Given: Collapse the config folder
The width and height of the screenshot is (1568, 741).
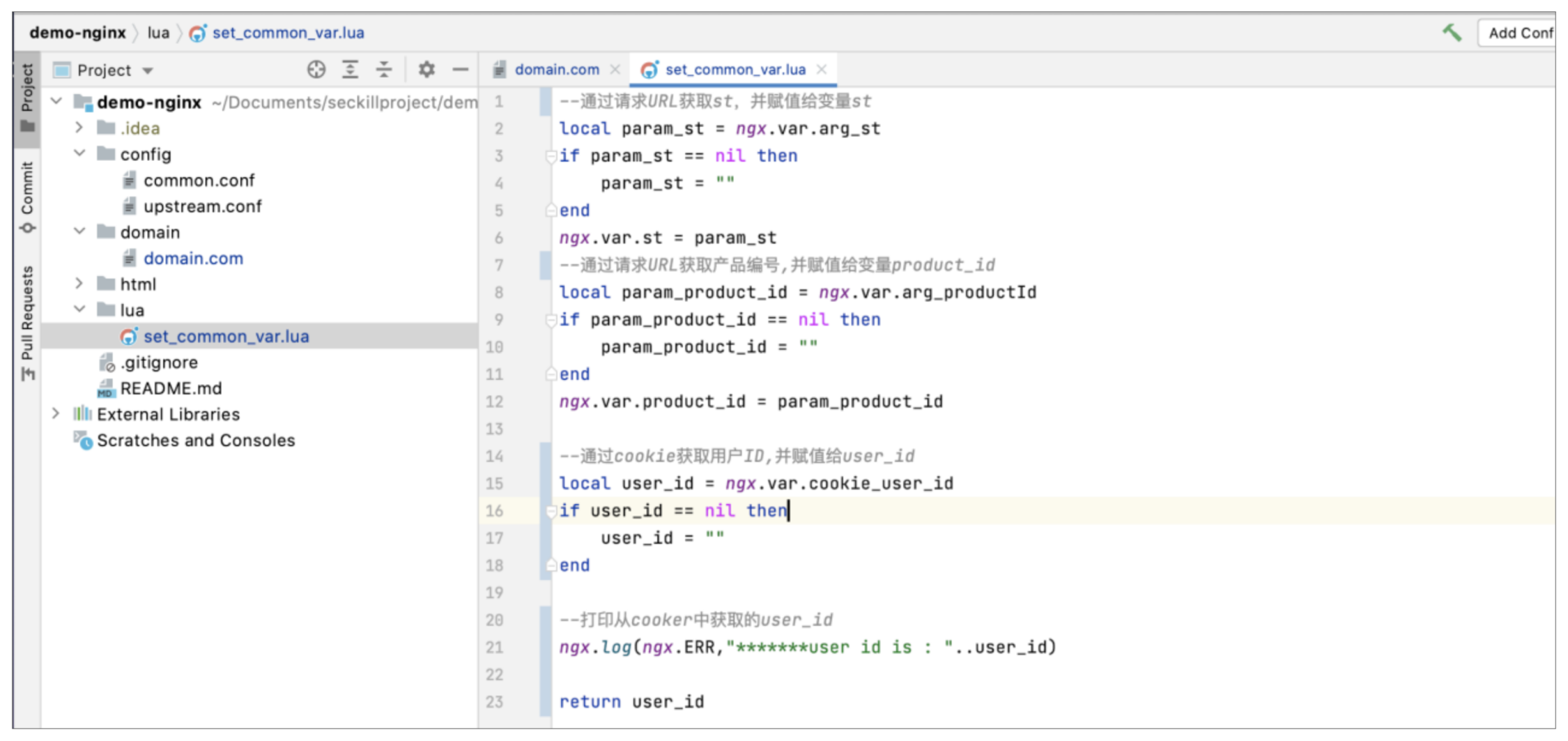Looking at the screenshot, I should pyautogui.click(x=79, y=154).
